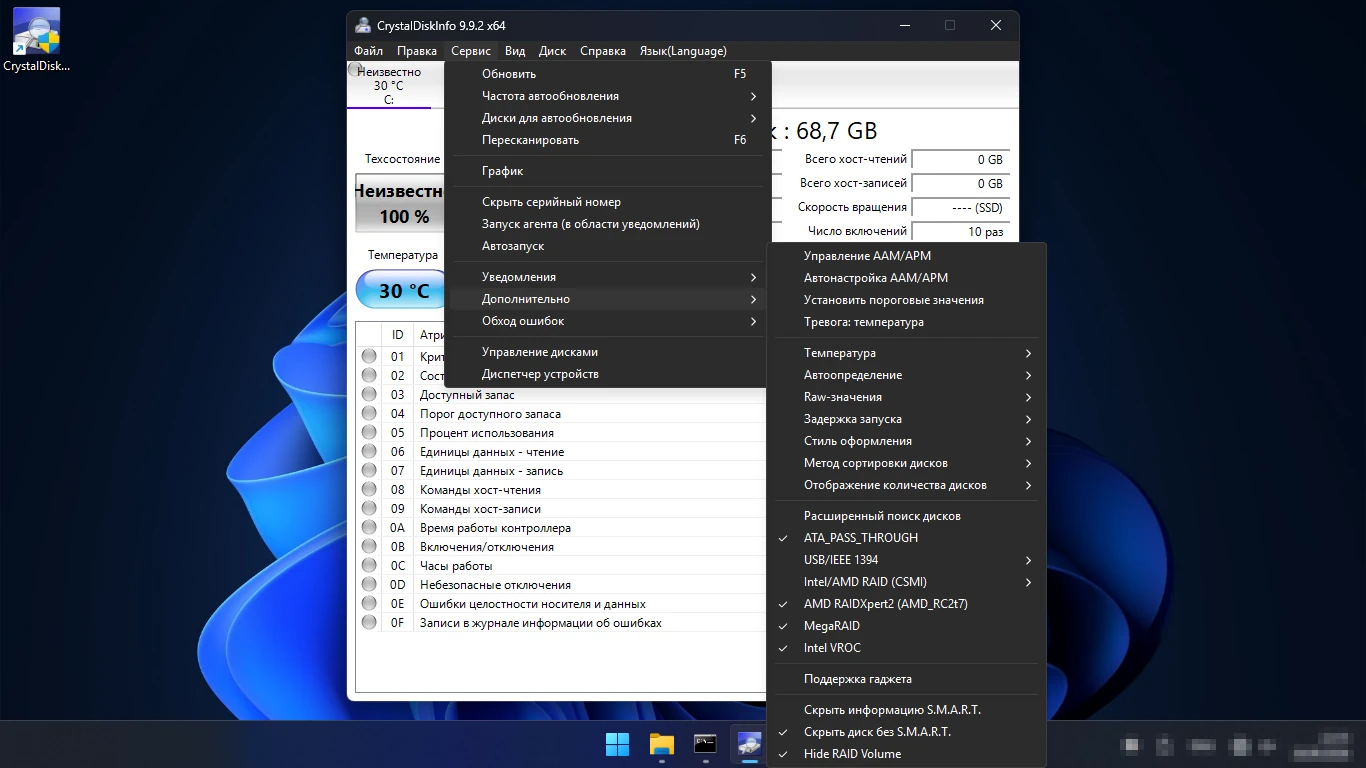
Task: Expand Диски для автообновления submenu
Action: coord(608,118)
